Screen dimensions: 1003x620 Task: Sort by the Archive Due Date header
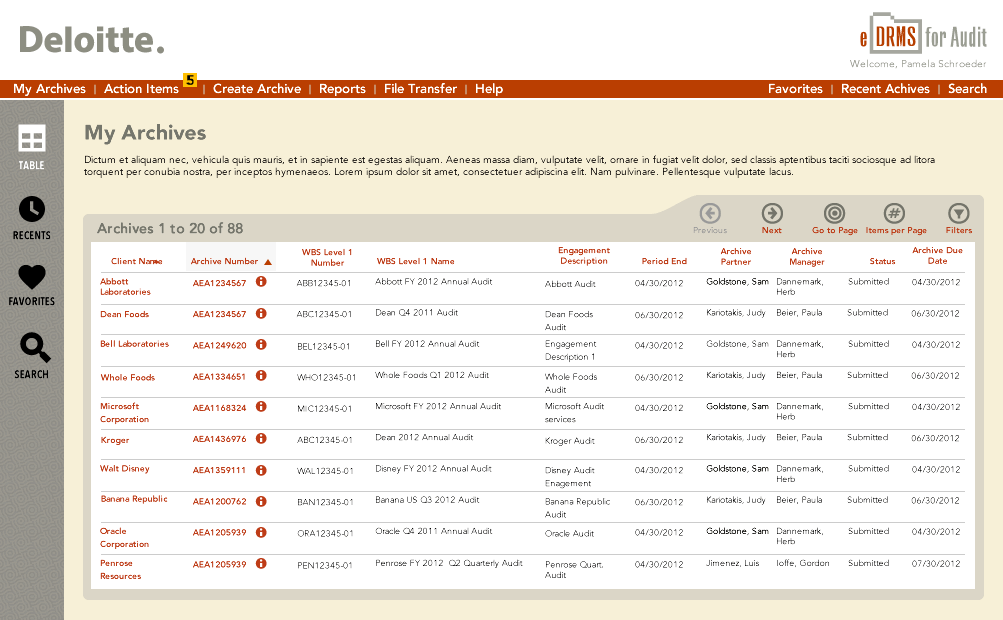click(937, 255)
